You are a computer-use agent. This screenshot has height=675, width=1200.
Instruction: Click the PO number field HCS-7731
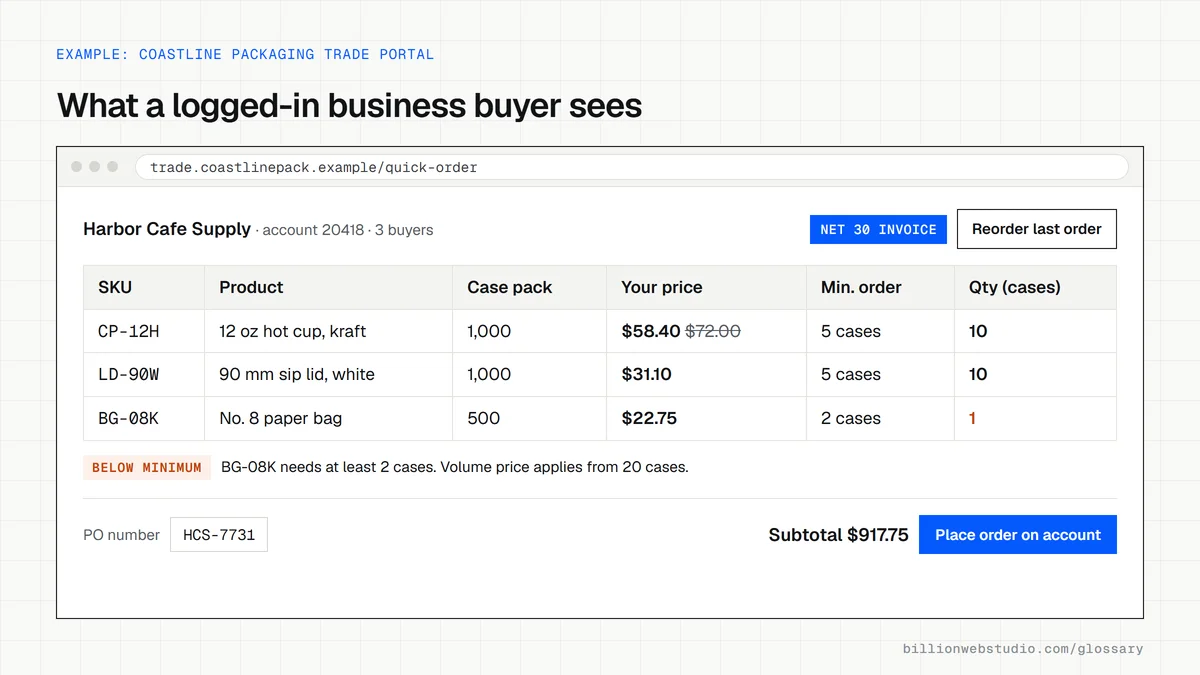(x=219, y=535)
